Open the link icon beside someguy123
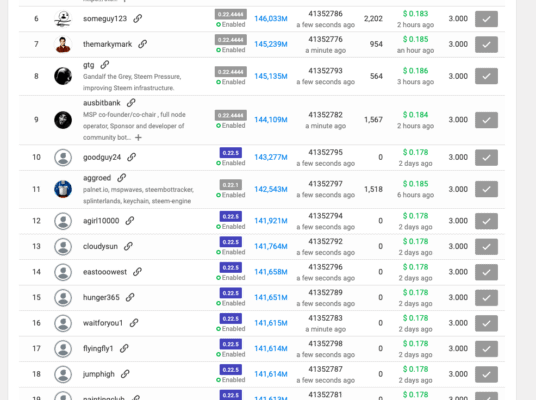The image size is (536, 400). (137, 18)
